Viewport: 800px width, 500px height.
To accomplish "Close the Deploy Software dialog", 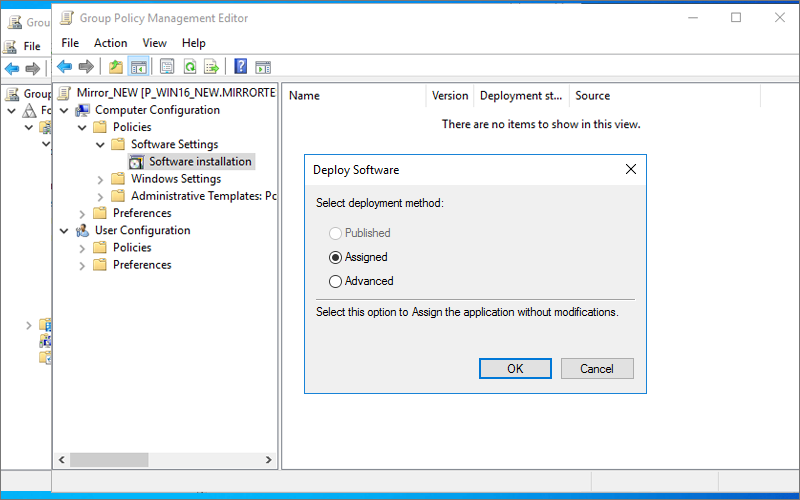I will [x=631, y=169].
